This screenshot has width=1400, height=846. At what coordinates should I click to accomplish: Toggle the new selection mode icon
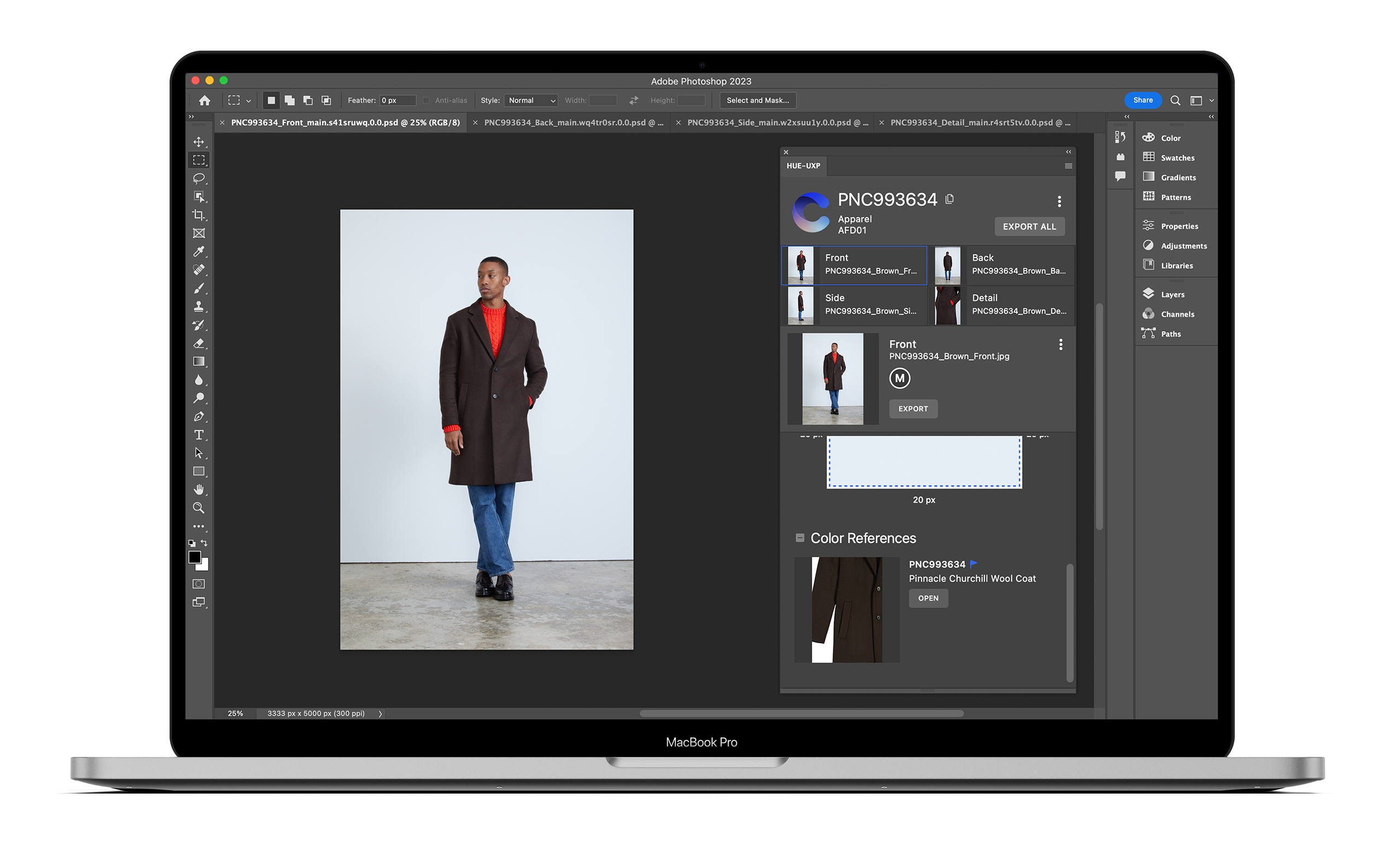coord(271,100)
